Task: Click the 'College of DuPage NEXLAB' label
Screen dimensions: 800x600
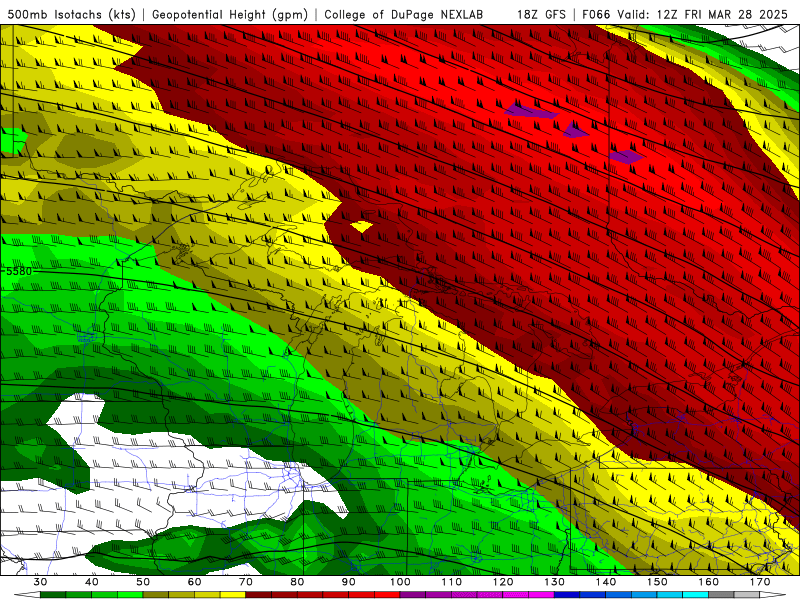Action: coord(404,14)
